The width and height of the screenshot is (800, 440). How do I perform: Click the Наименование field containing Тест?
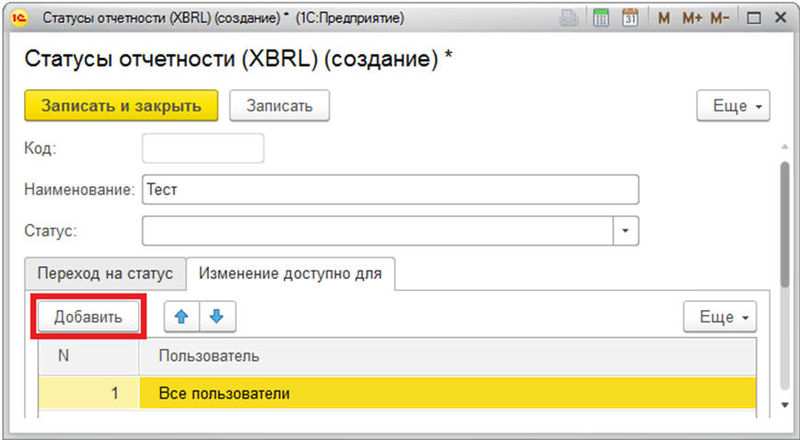[390, 189]
